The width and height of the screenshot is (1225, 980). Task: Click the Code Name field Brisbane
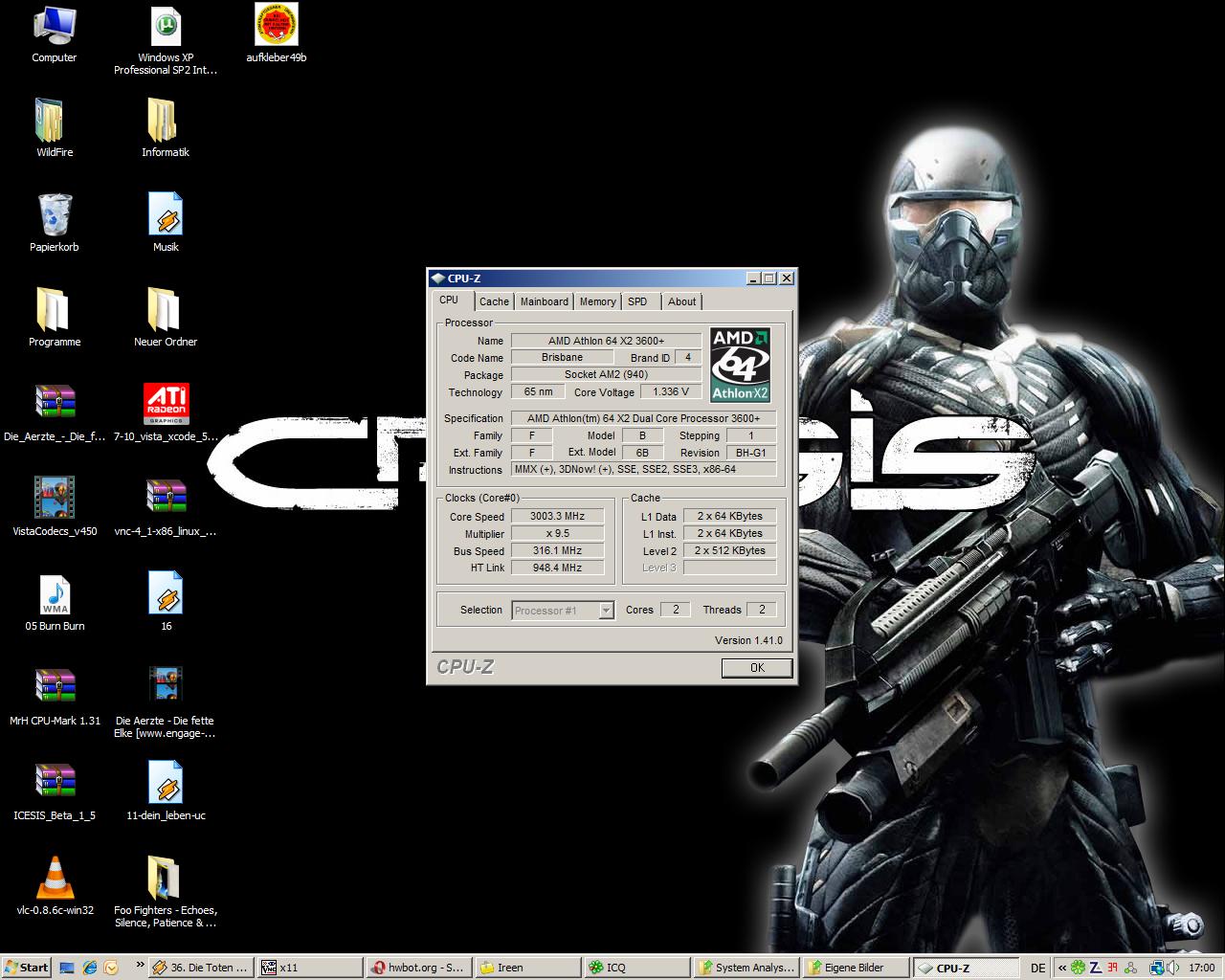pos(562,357)
